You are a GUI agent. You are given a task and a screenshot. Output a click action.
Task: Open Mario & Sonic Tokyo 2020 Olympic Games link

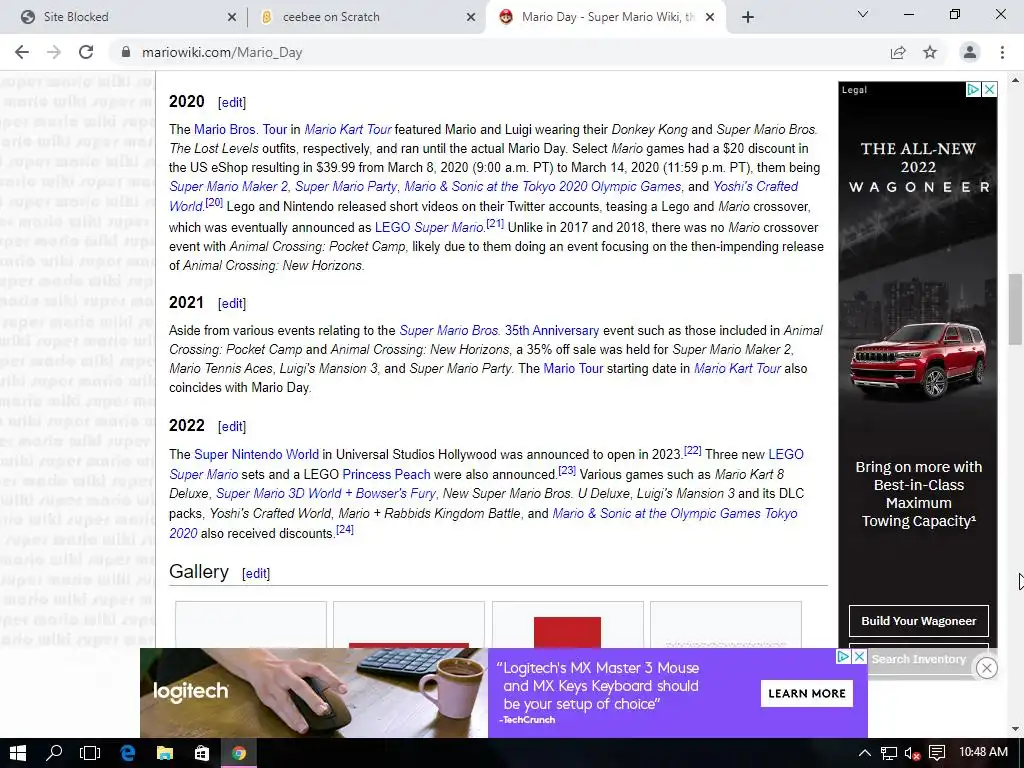[543, 187]
